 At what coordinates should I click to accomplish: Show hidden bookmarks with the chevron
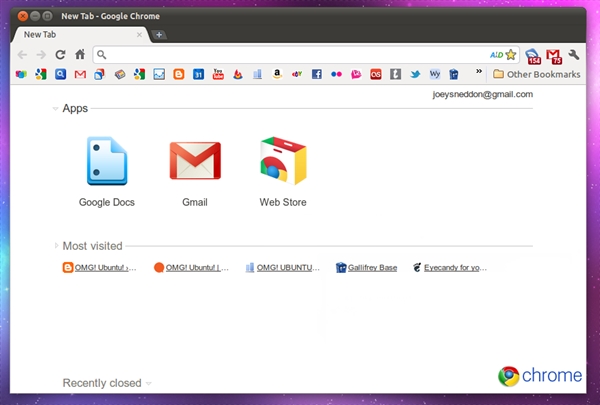[478, 73]
